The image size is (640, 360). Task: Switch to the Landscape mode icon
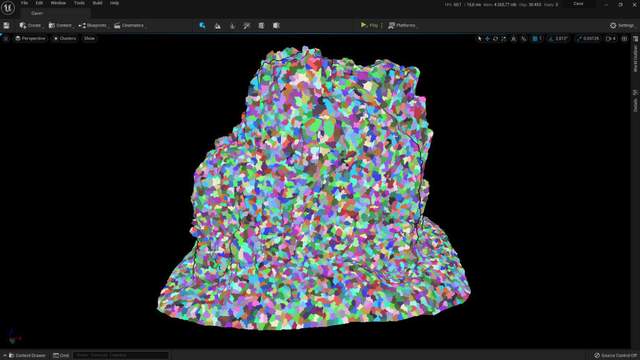[x=218, y=25]
